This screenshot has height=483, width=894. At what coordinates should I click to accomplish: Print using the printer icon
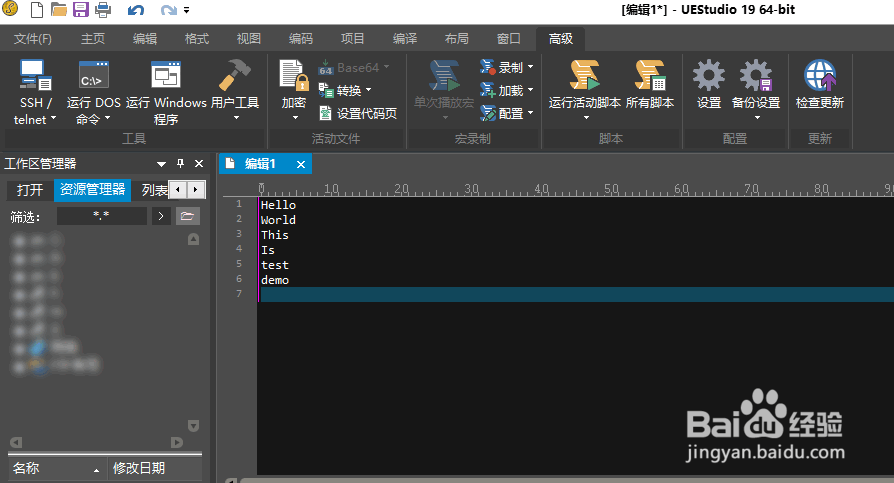pyautogui.click(x=103, y=9)
